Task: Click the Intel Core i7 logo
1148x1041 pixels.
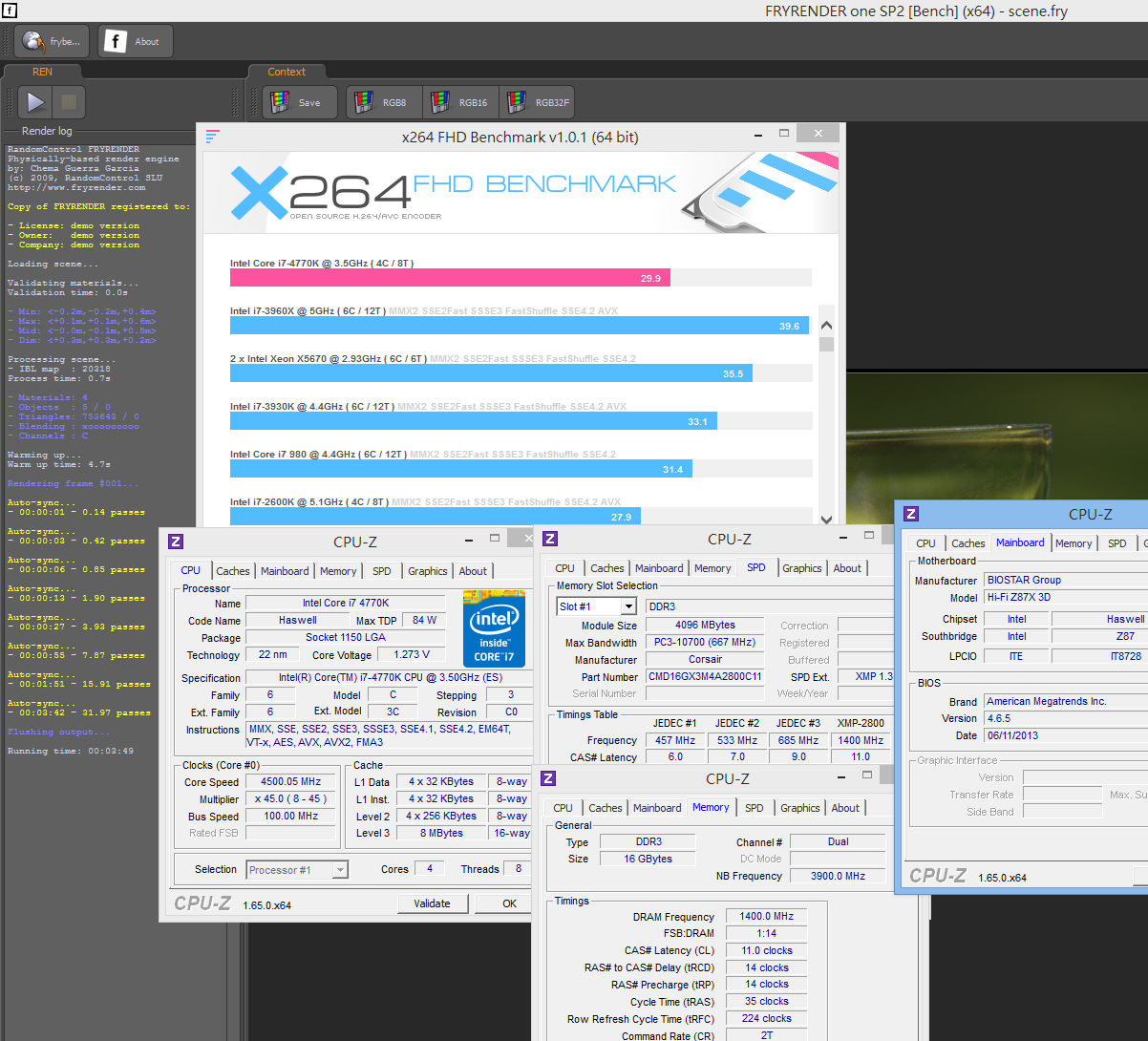Action: coord(493,627)
